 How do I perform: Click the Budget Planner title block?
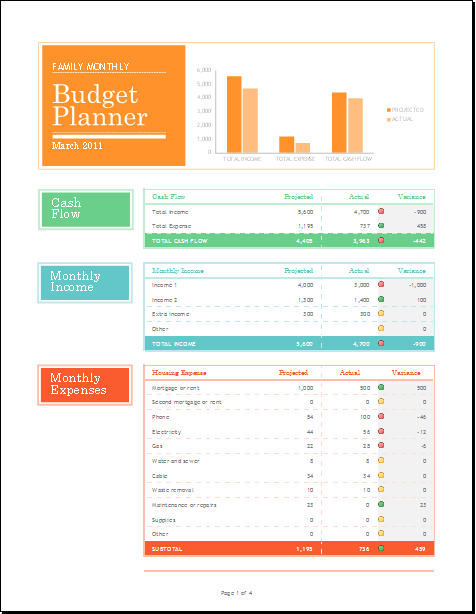pos(114,105)
